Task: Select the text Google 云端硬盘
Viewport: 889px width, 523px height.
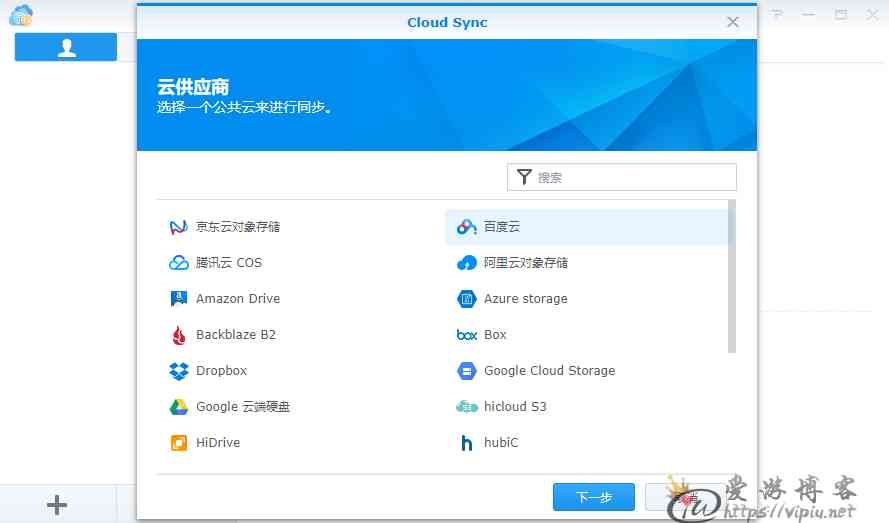Action: (243, 407)
